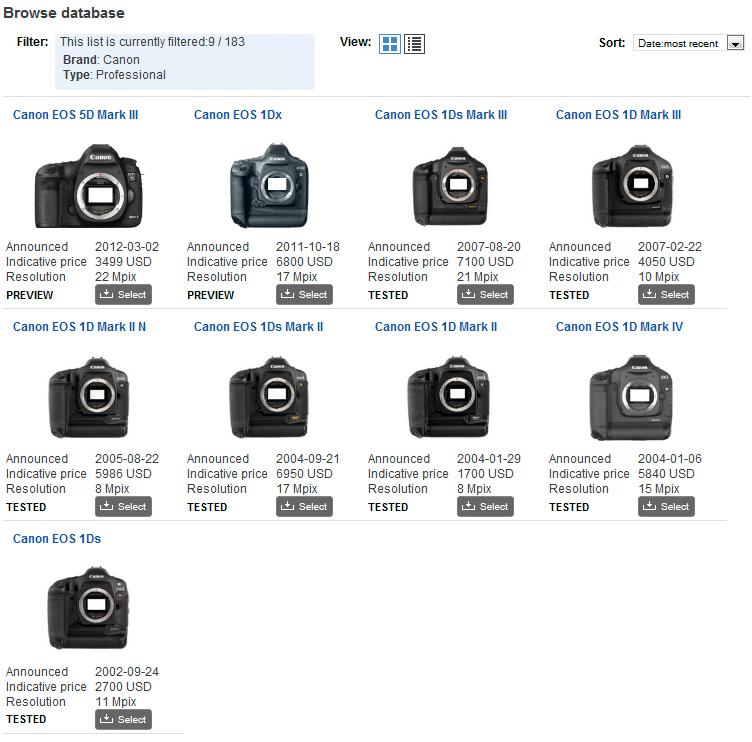Select the Canon EOS 1D Mark IV camera
The image size is (752, 742).
[666, 506]
